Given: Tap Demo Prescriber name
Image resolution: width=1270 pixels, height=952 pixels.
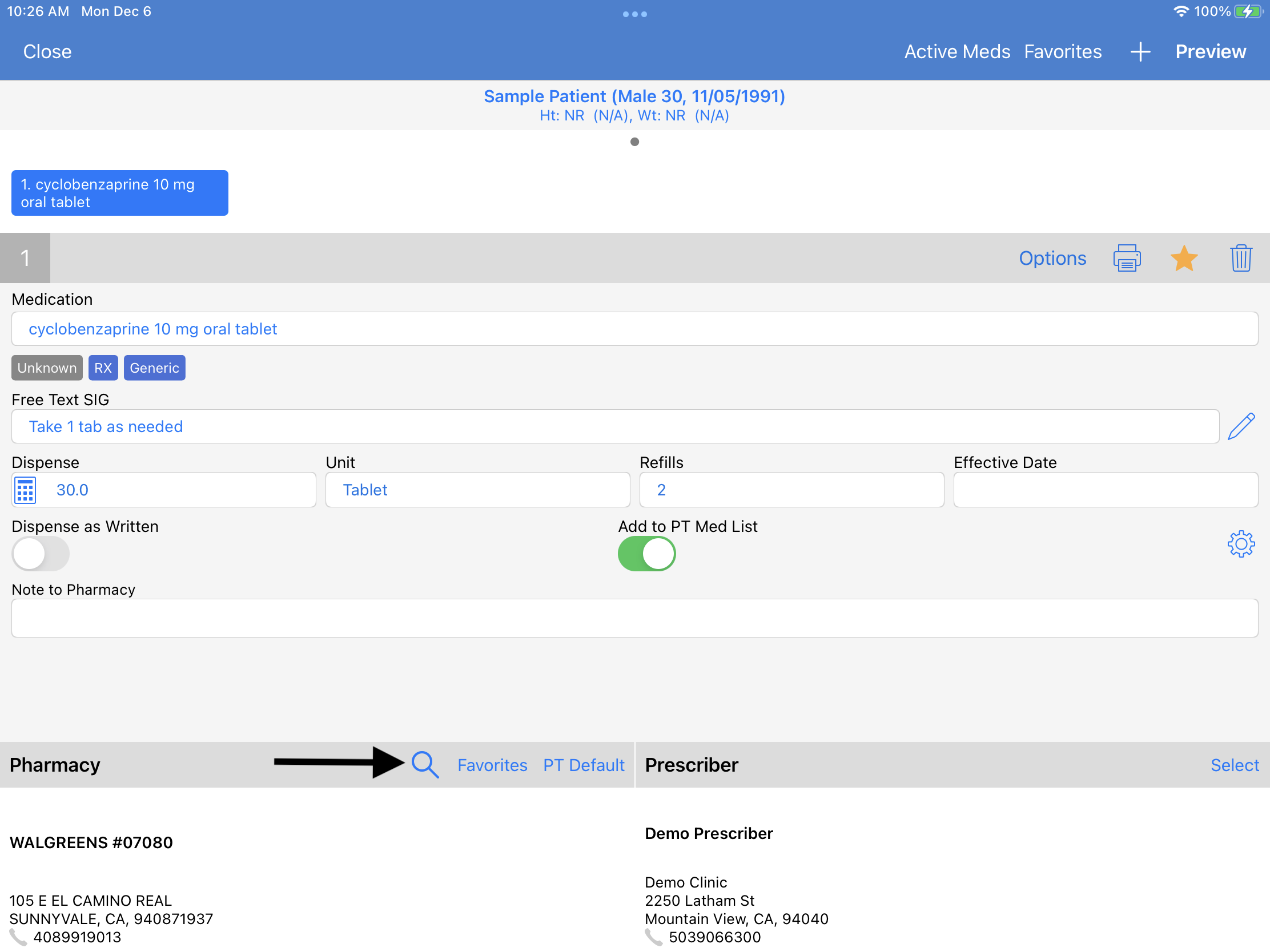Looking at the screenshot, I should 709,833.
